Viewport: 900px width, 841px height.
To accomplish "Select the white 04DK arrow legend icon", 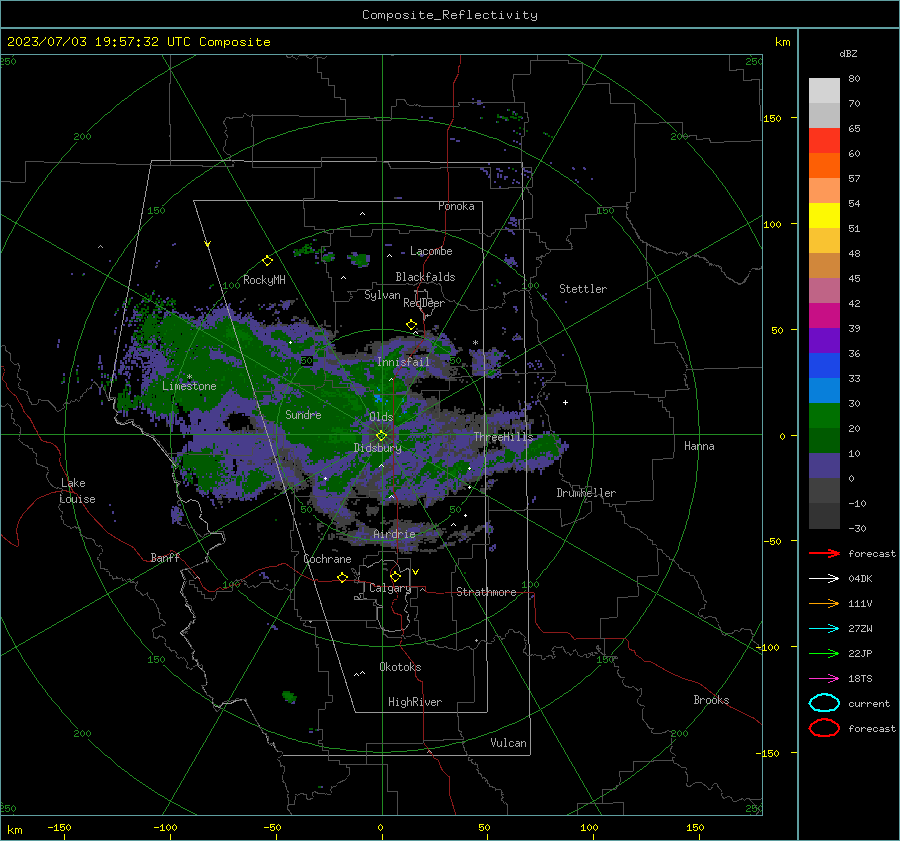I will pyautogui.click(x=824, y=579).
